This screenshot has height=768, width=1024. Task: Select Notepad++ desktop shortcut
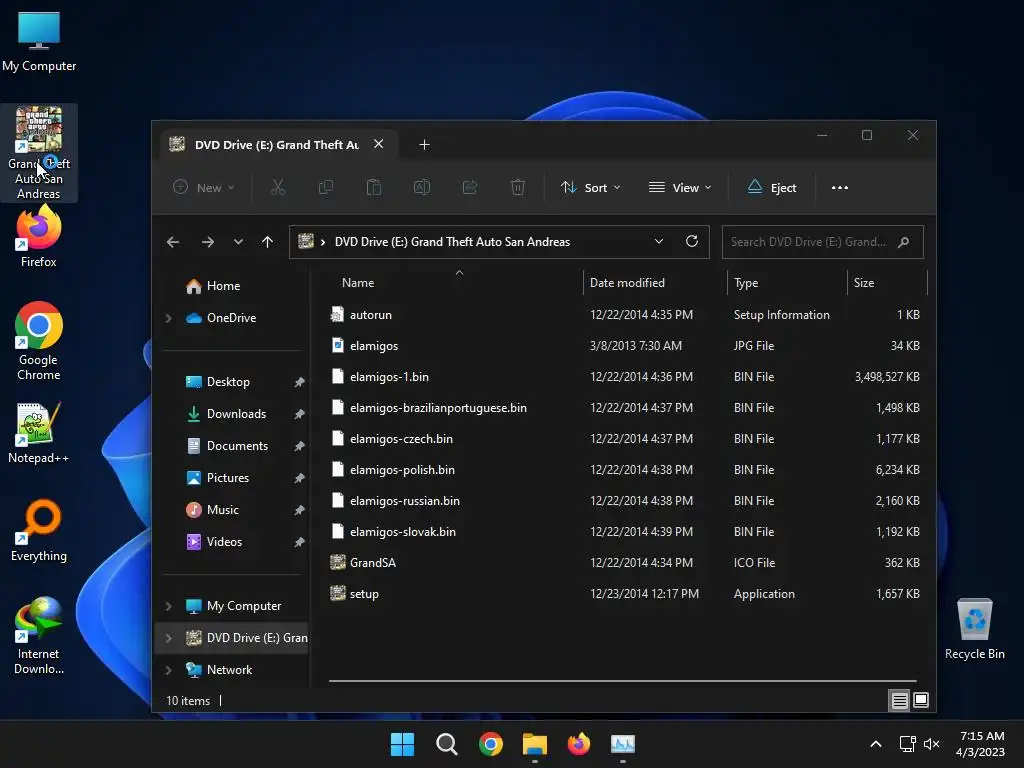[39, 433]
